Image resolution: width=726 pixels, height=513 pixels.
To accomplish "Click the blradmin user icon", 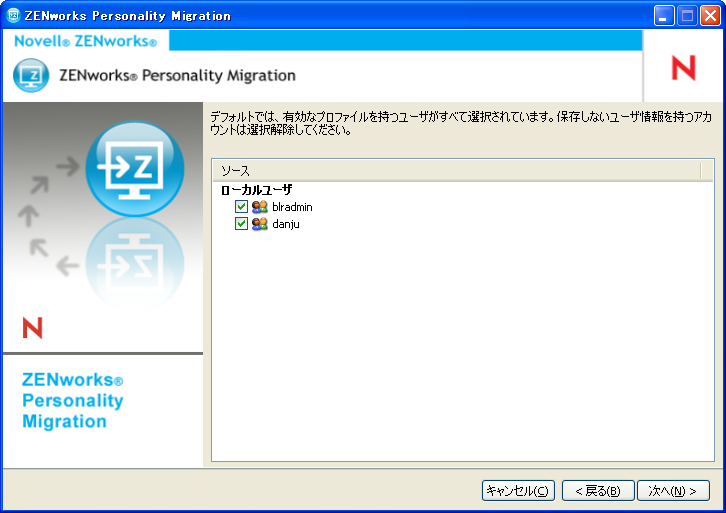I will 260,206.
